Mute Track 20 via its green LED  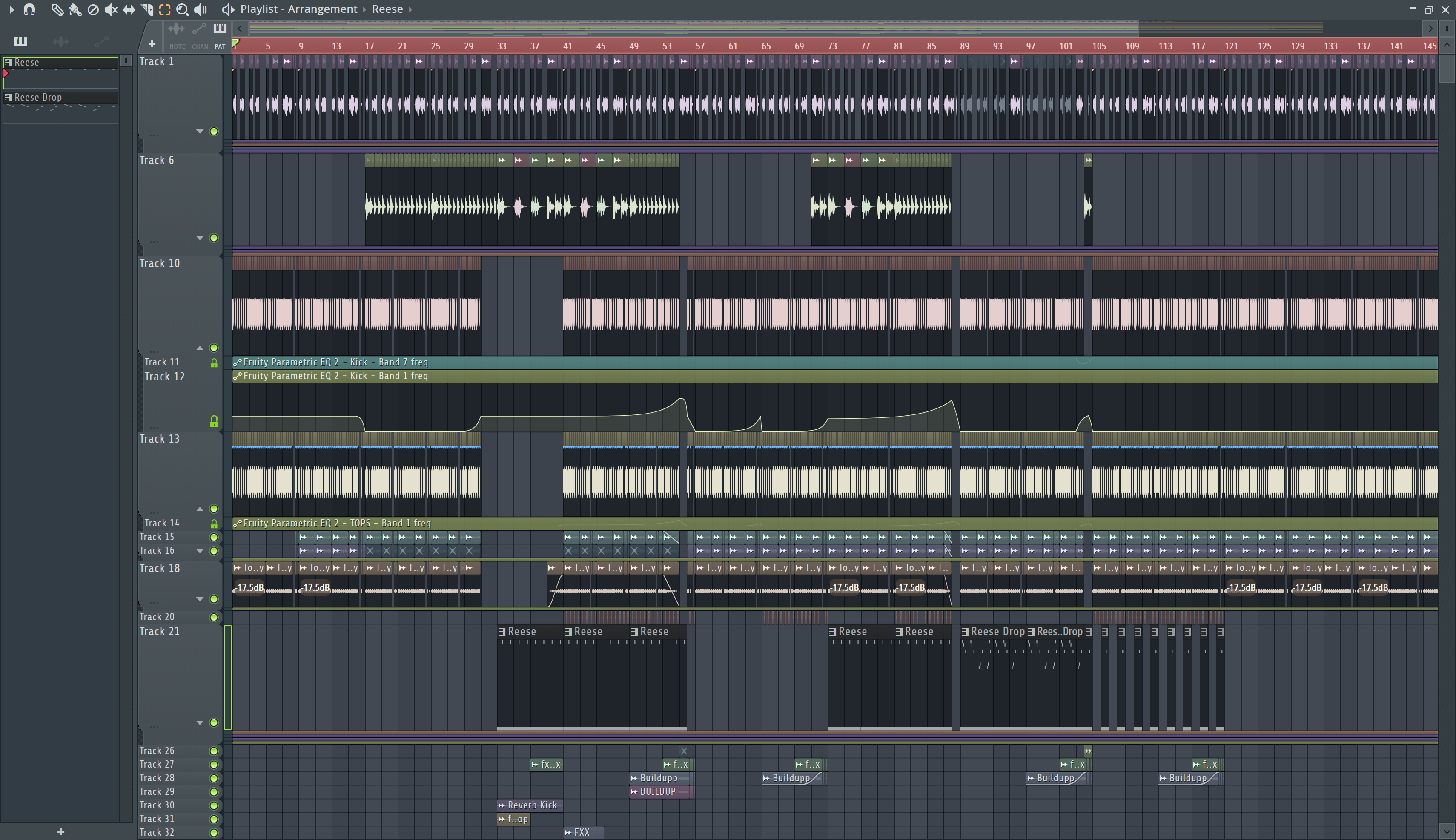coord(214,617)
